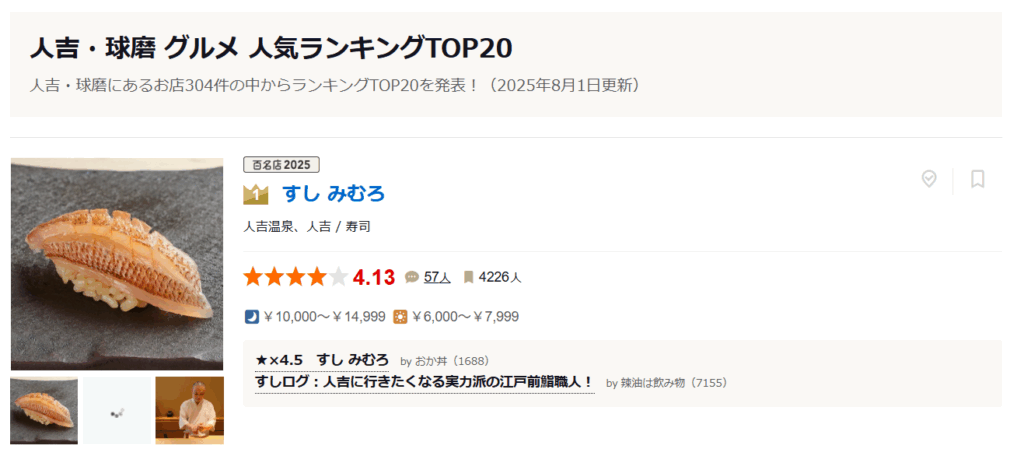The width and height of the screenshot is (1024, 463).
Task: Click the brown bookmark count icon
Action: coord(468,277)
